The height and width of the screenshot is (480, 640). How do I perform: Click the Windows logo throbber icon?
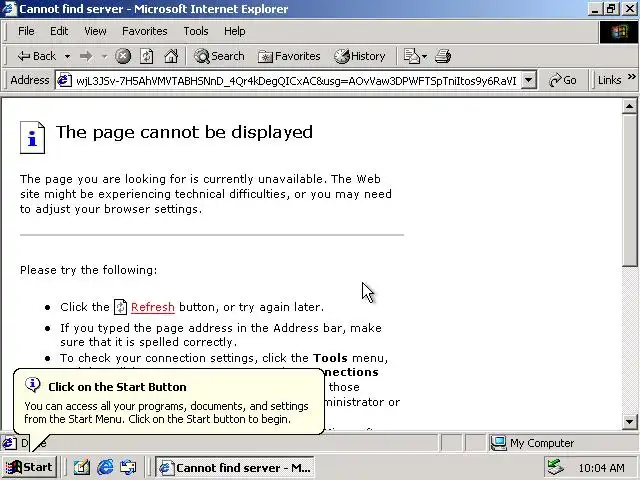(619, 32)
